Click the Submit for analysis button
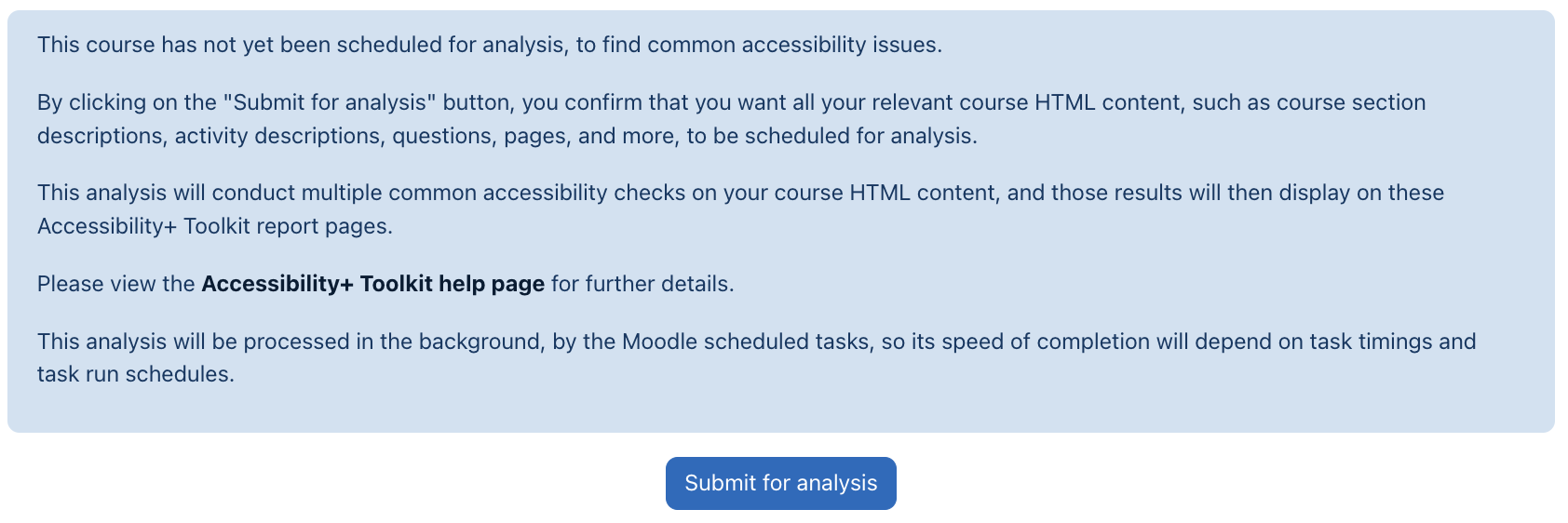This screenshot has height=523, width=1568. click(x=780, y=483)
